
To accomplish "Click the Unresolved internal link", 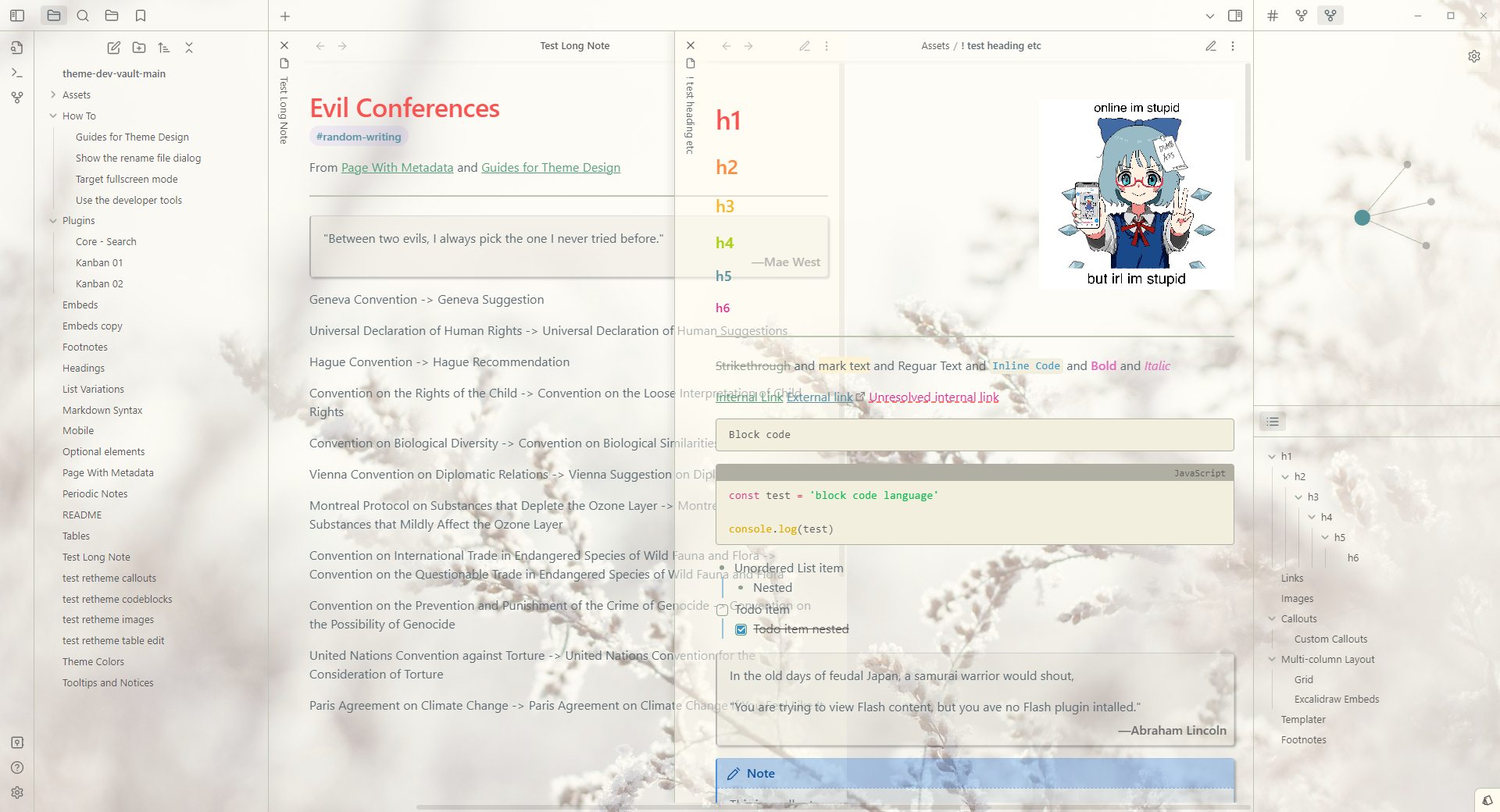I will (x=934, y=397).
